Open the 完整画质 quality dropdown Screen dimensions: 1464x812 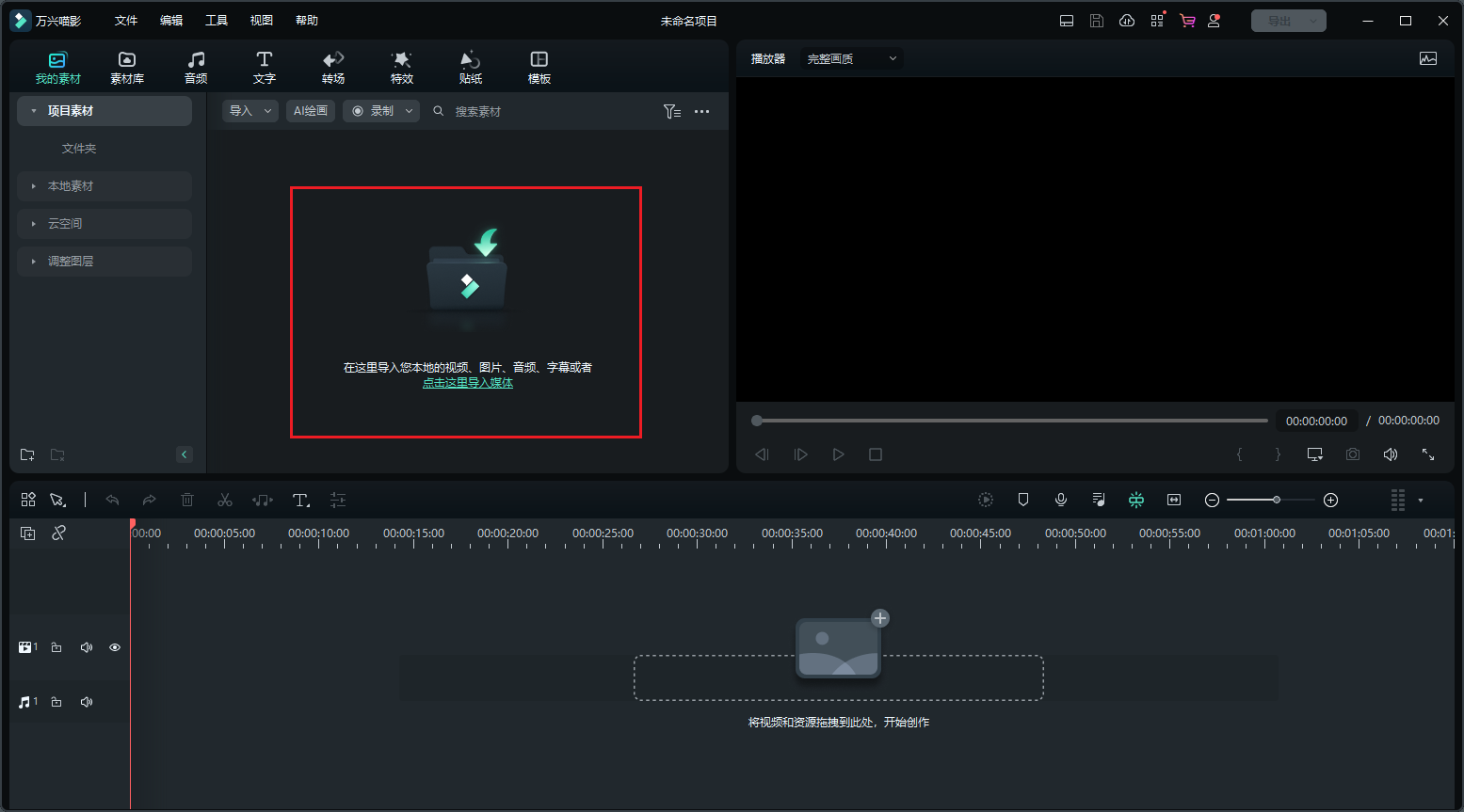tap(851, 58)
